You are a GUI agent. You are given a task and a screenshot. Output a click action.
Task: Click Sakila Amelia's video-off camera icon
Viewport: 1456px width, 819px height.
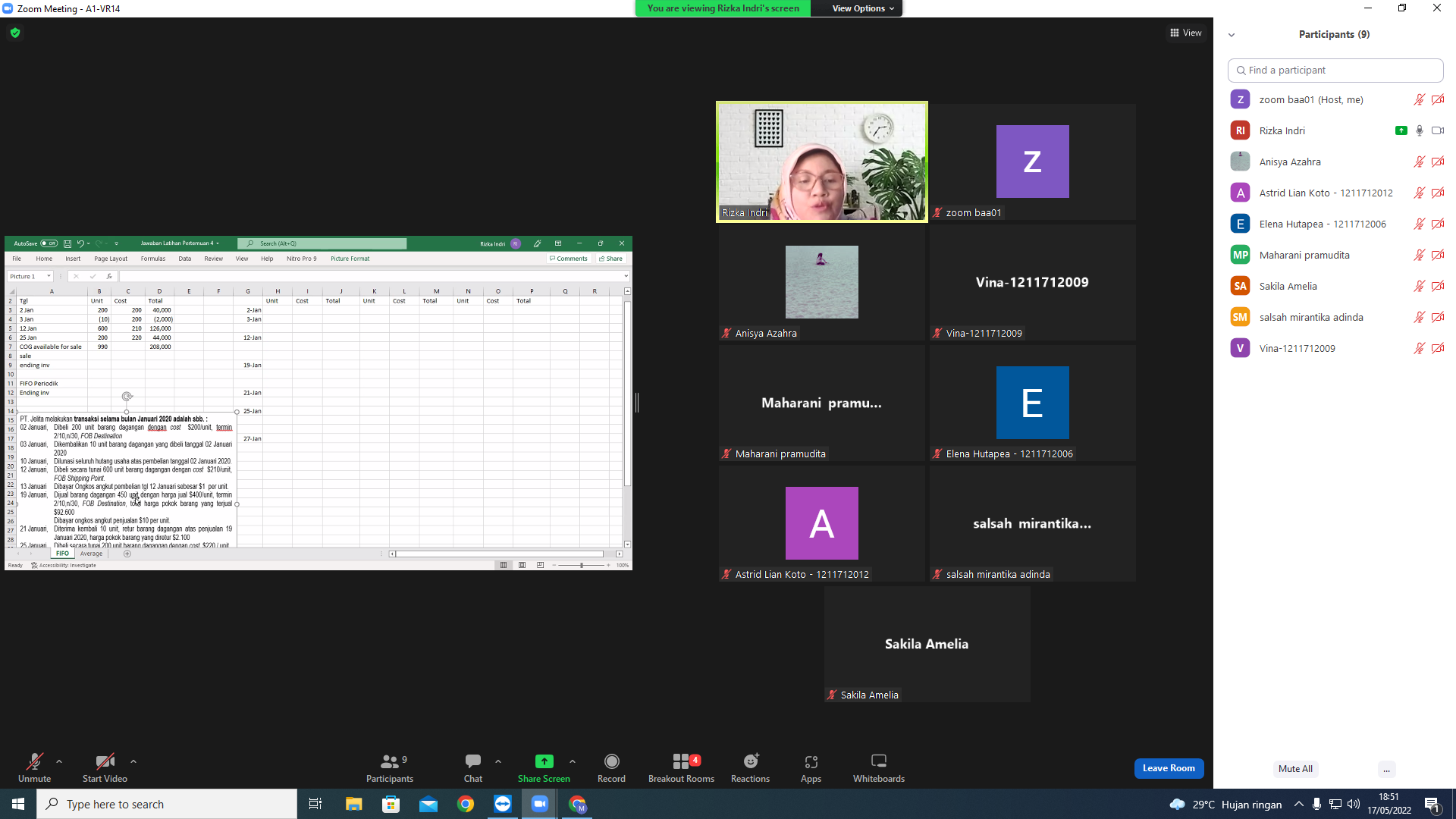[x=1438, y=286]
